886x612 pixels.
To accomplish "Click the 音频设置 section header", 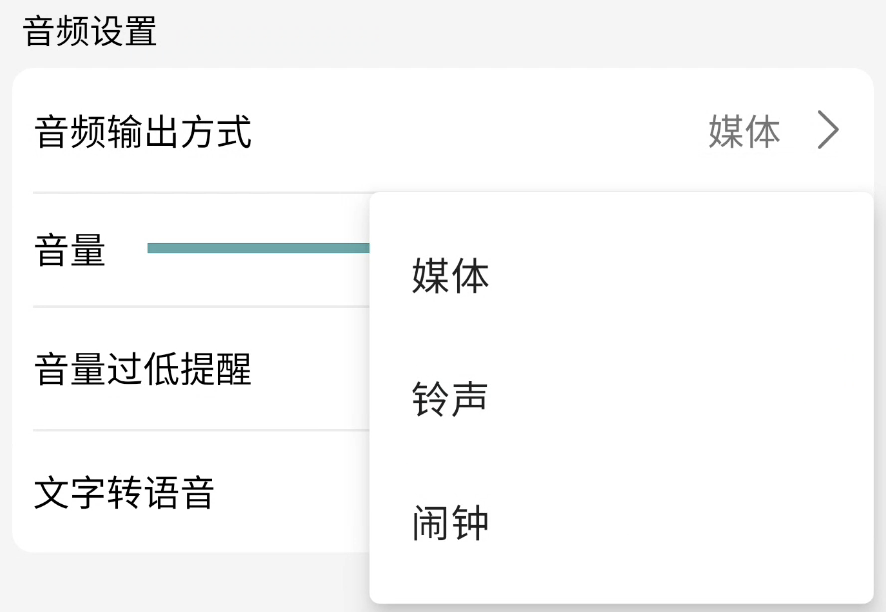I will click(90, 31).
